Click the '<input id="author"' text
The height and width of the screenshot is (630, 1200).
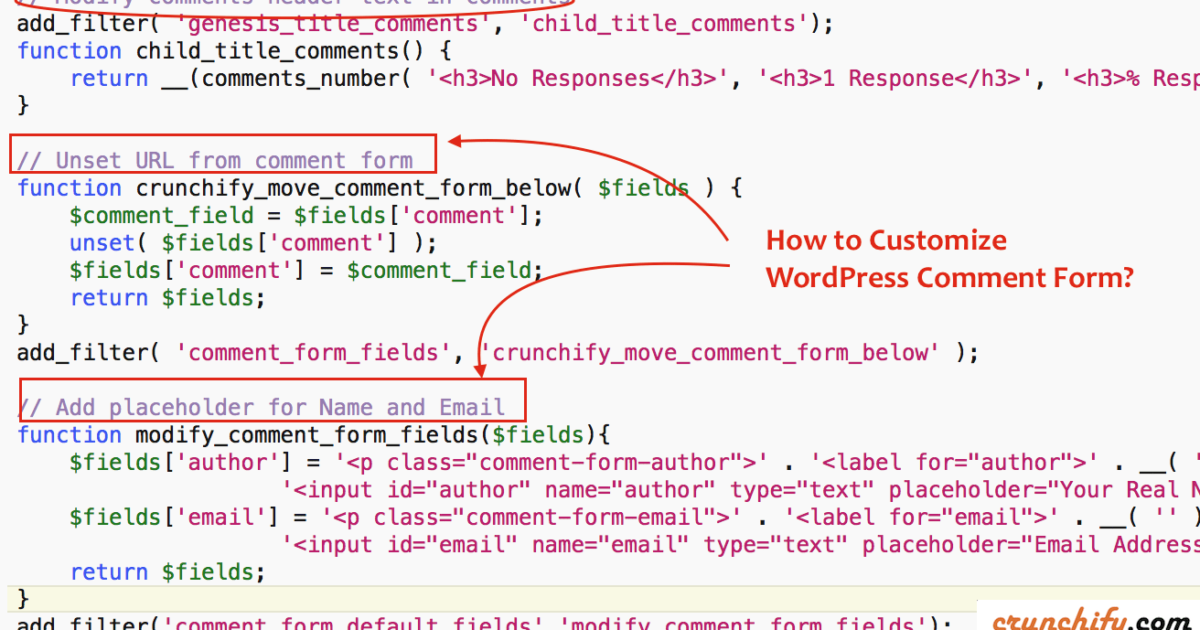(x=408, y=490)
